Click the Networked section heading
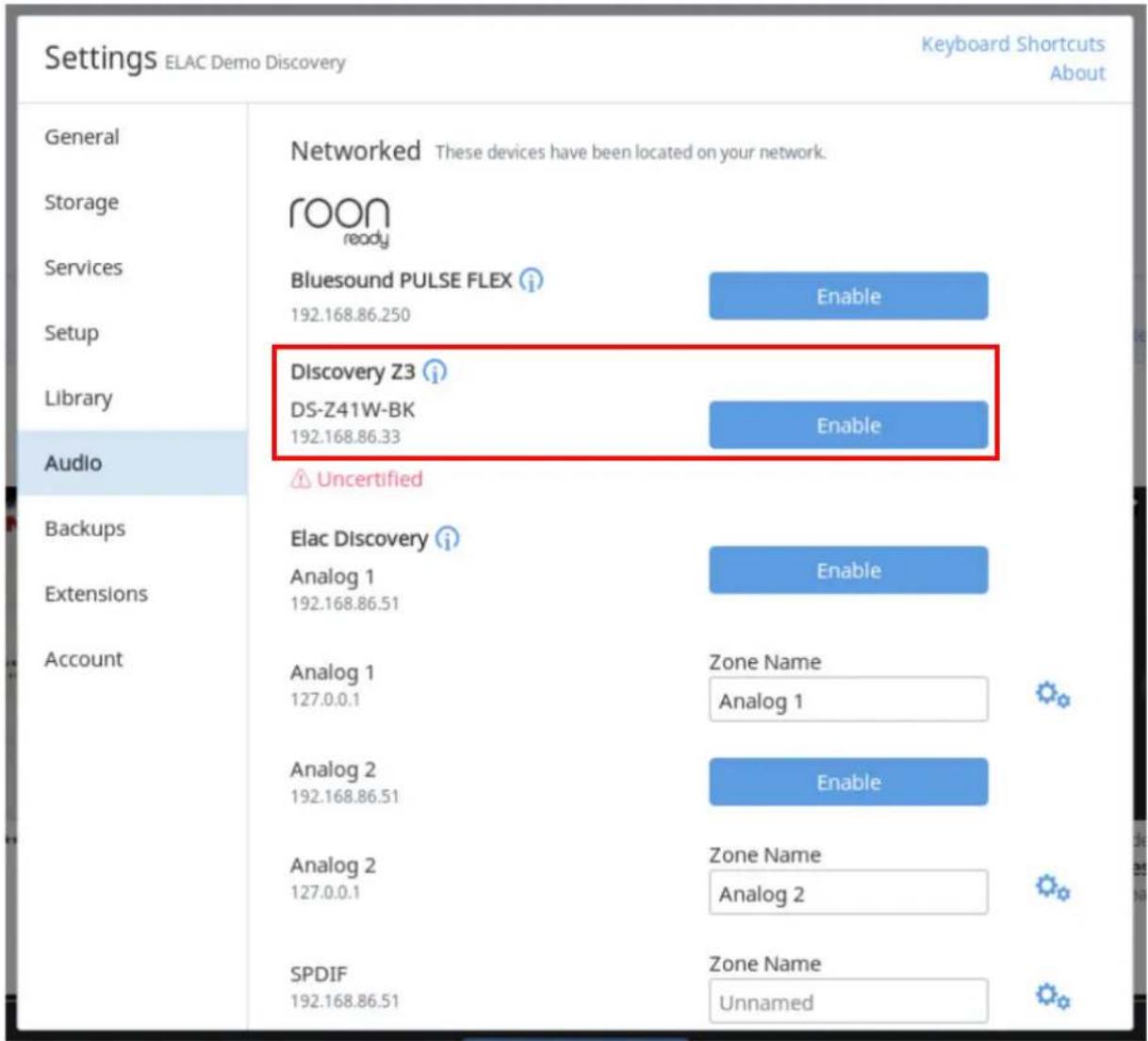Screen dimensions: 1148x1041 [355, 151]
